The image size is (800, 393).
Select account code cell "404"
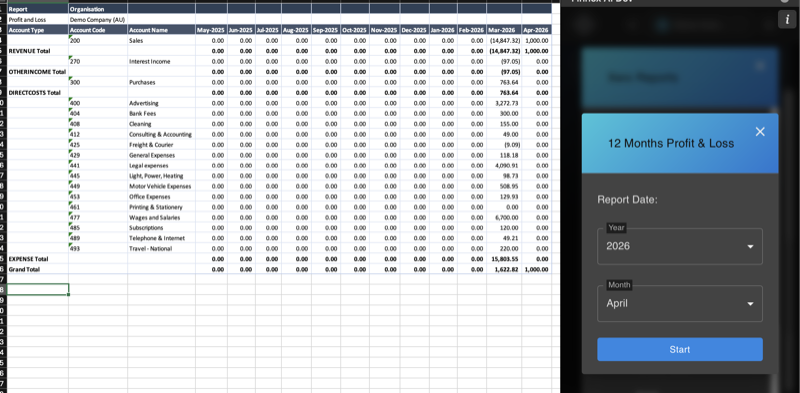coord(98,113)
